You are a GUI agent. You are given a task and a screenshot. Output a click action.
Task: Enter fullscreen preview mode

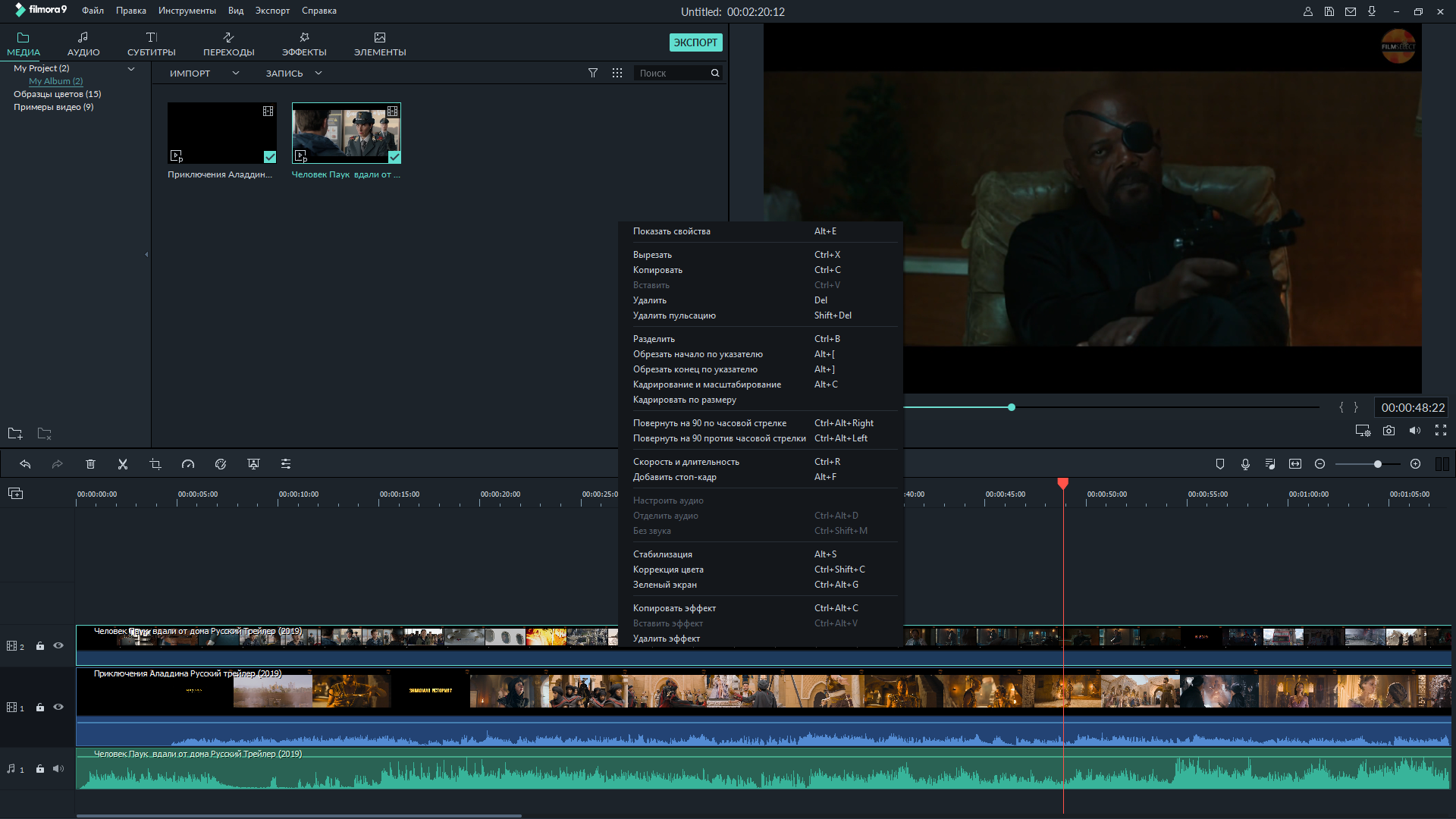[x=1441, y=430]
